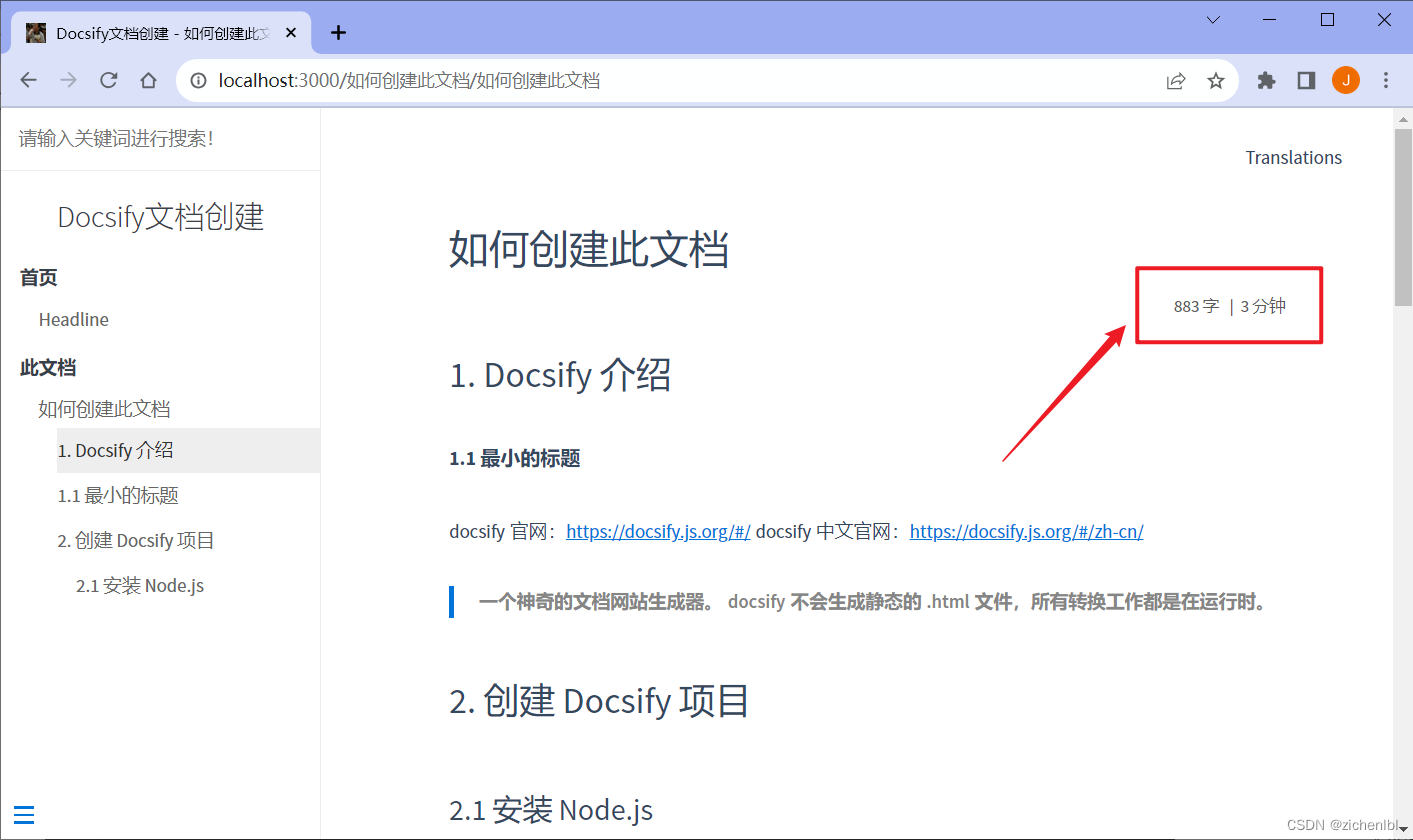
Task: Click the page vertical scrollbar thumb
Action: 1403,217
